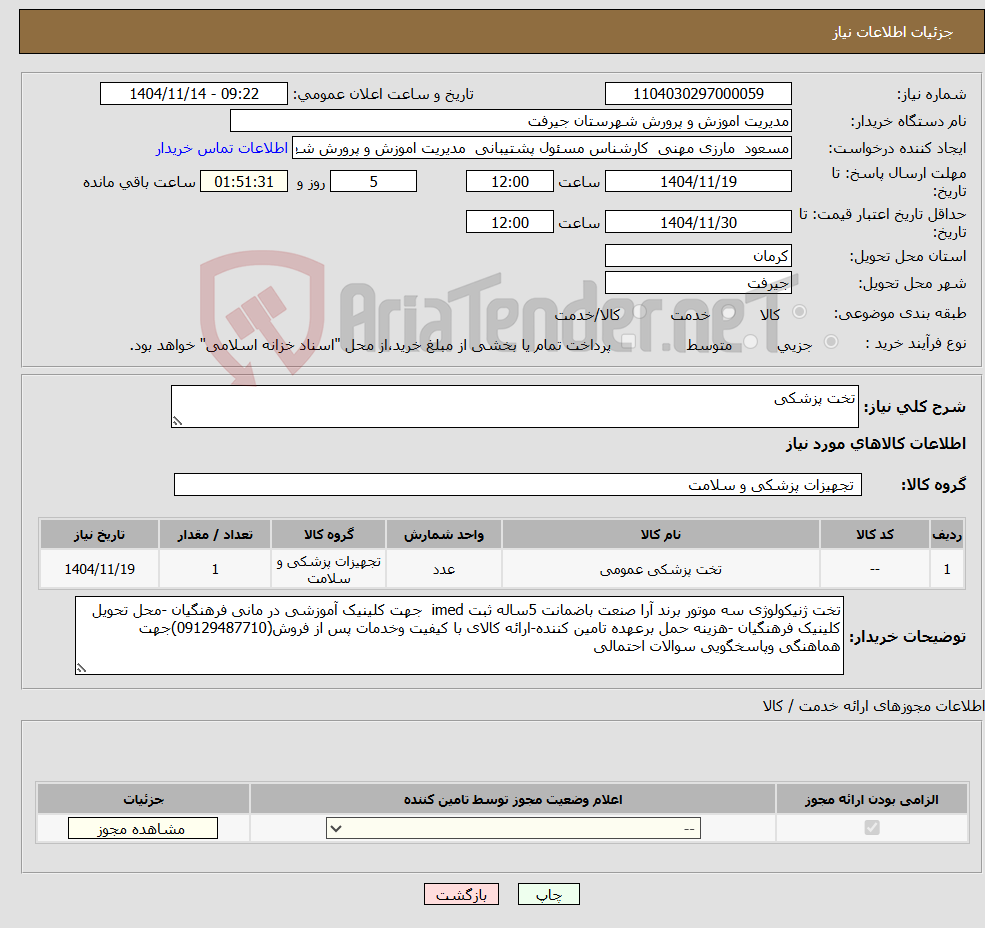The image size is (985, 928).
Task: Click the 1404/11/19 need date cell
Action: click(99, 569)
